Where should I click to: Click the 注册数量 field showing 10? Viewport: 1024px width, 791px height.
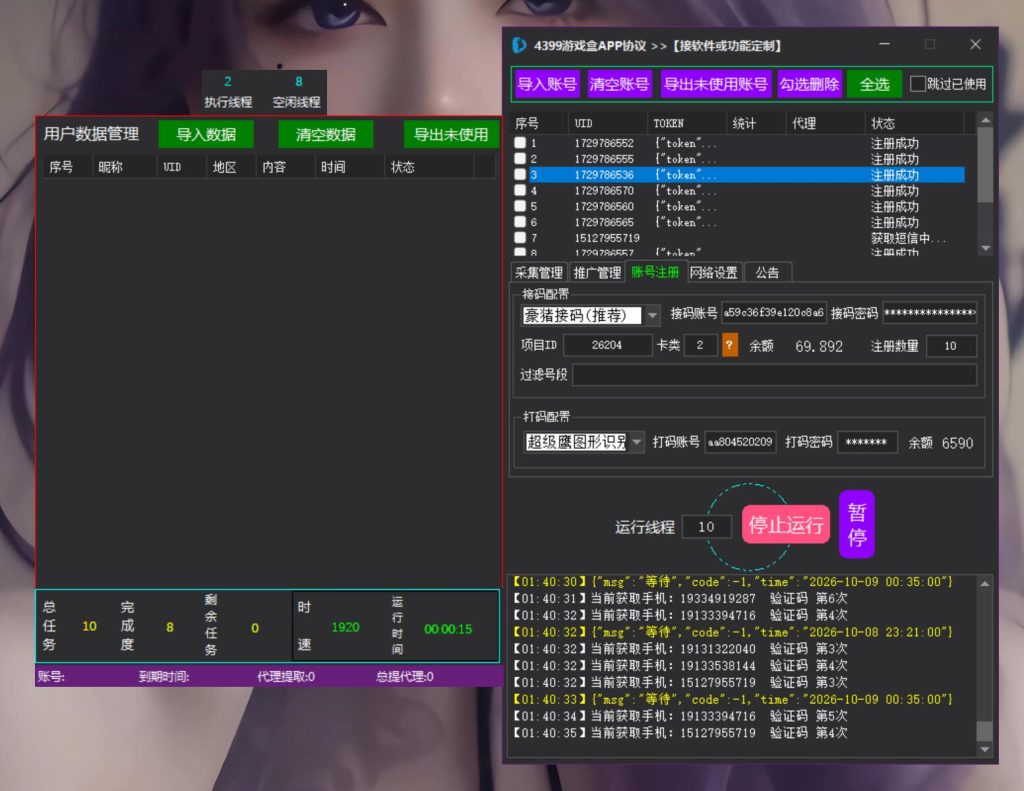click(x=951, y=346)
